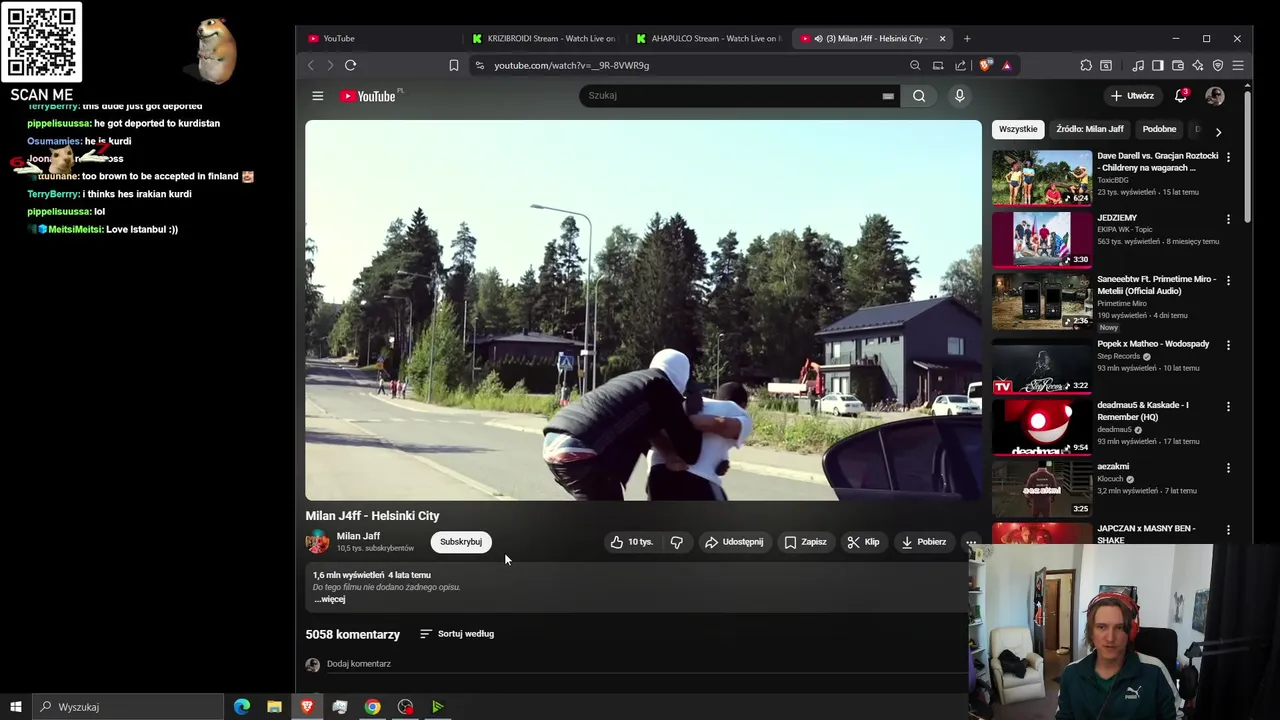The image size is (1280, 720).
Task: Open File Explorer from taskbar
Action: point(274,707)
